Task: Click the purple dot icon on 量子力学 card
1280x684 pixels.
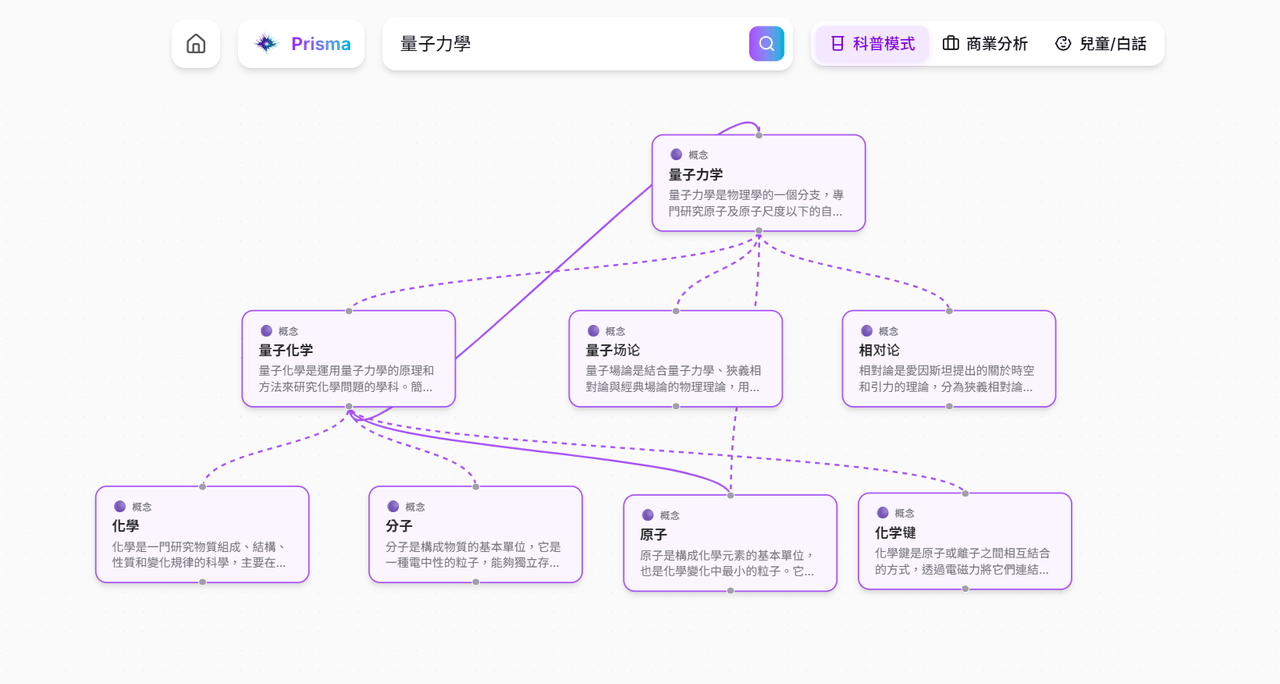Action: [x=676, y=154]
